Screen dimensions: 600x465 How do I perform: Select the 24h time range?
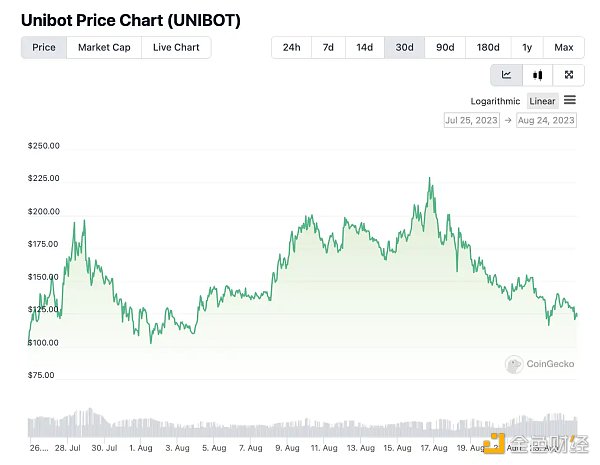coord(291,47)
